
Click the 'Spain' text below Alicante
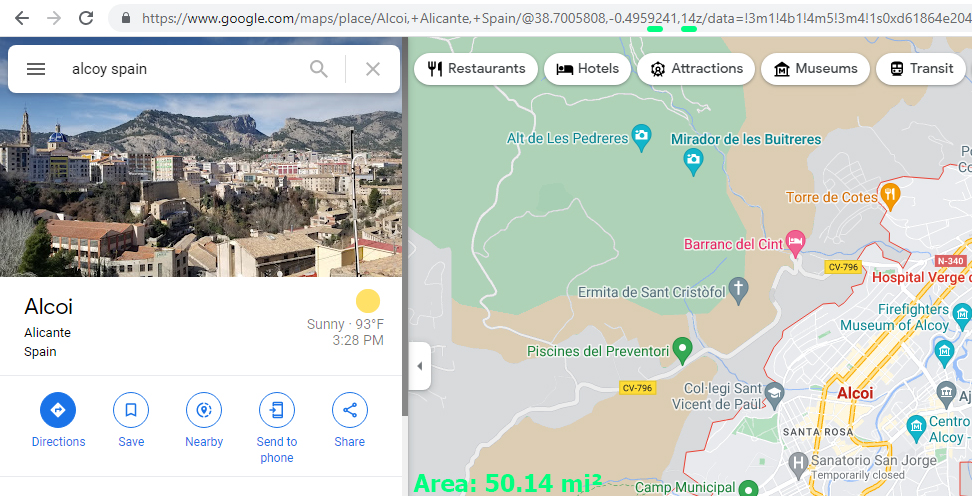[x=40, y=352]
